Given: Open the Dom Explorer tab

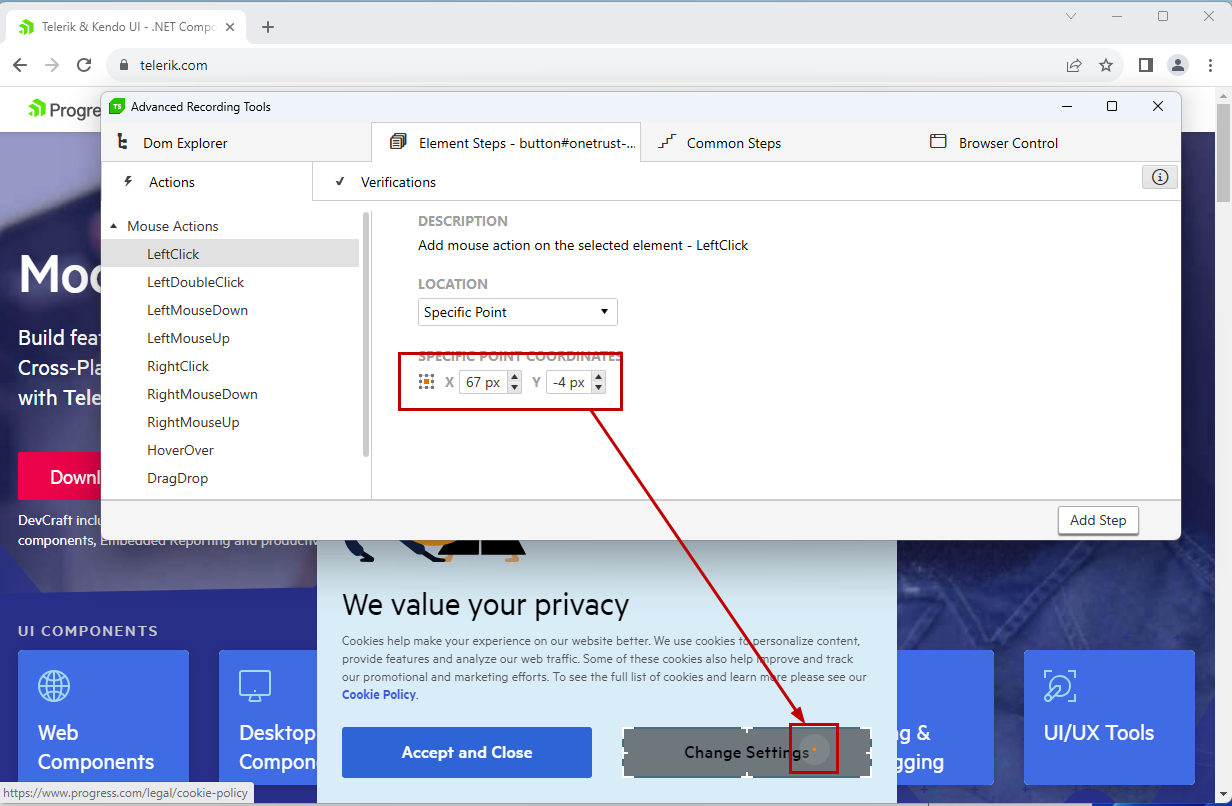Looking at the screenshot, I should [x=172, y=143].
